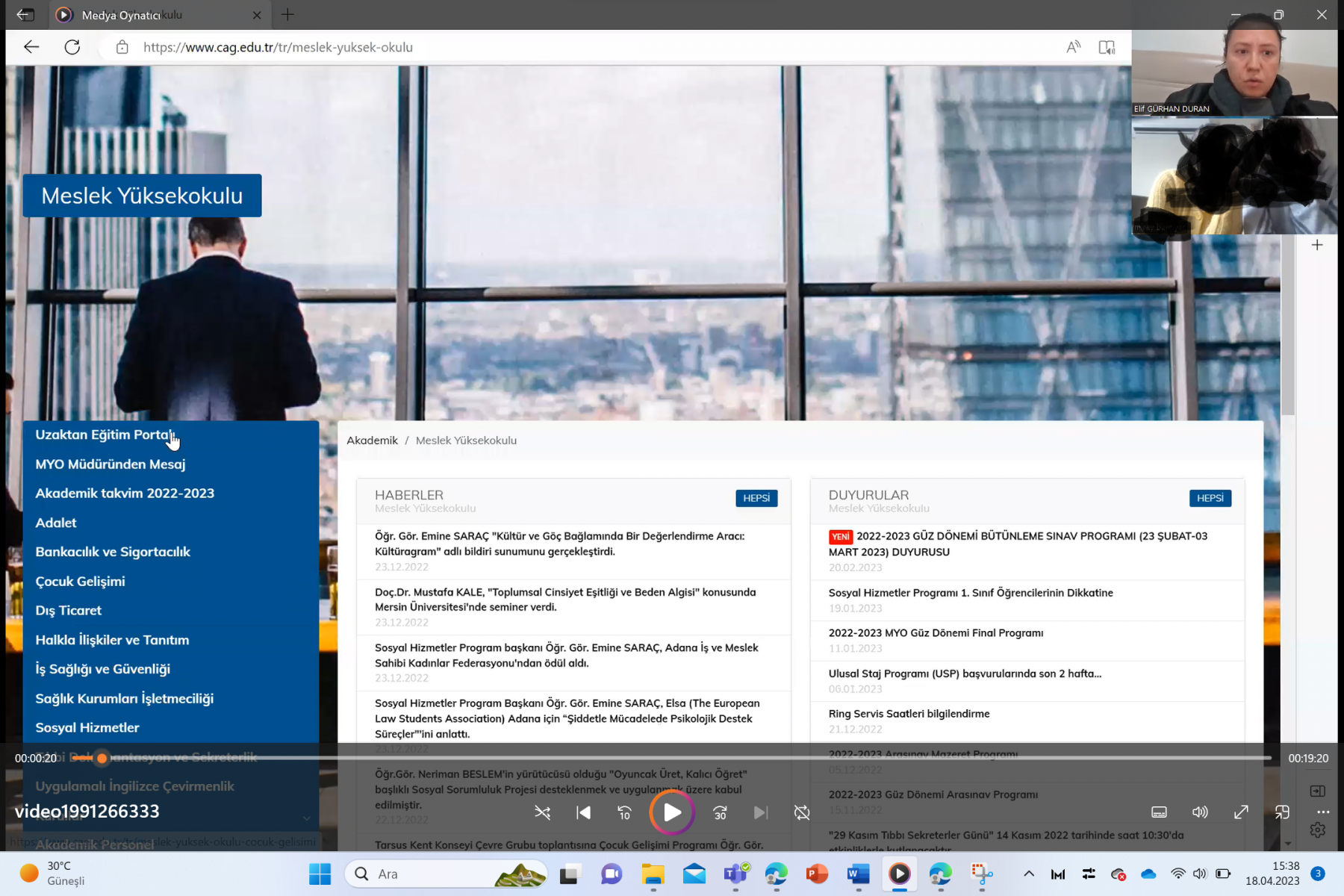The height and width of the screenshot is (896, 1344).
Task: Click the read aloud icon in address bar
Action: 1074,47
